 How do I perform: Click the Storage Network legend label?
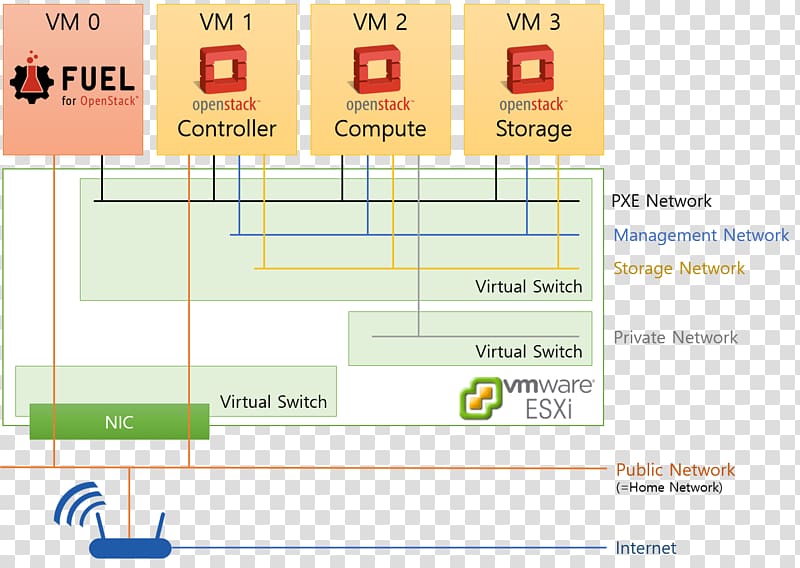679,269
